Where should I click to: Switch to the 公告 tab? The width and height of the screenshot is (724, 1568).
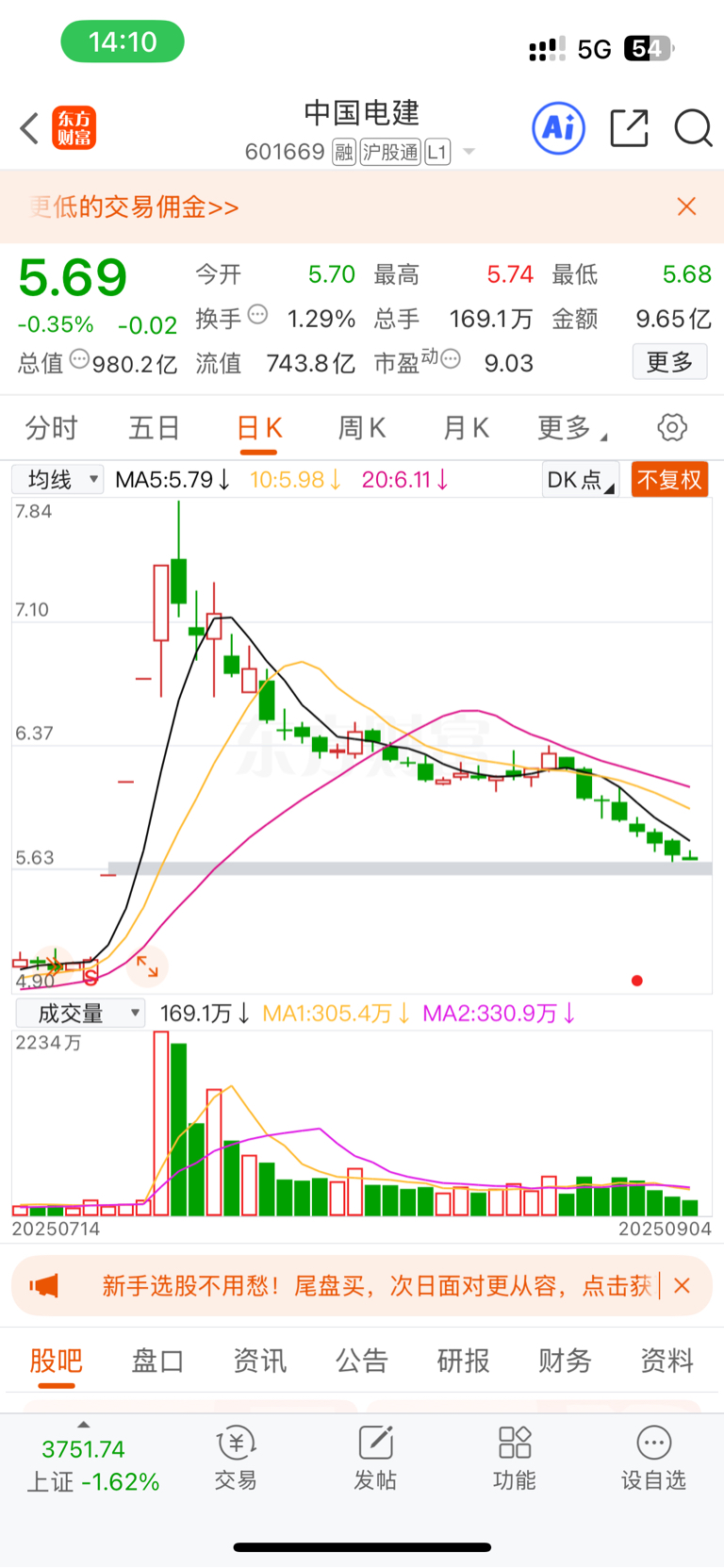click(x=362, y=1361)
